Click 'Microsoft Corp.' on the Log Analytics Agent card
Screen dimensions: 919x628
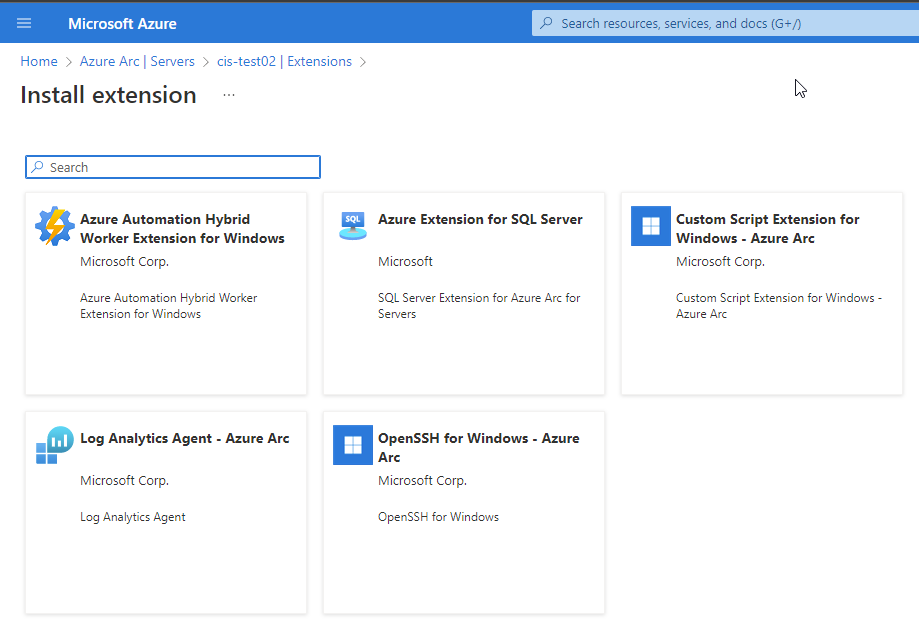point(124,481)
